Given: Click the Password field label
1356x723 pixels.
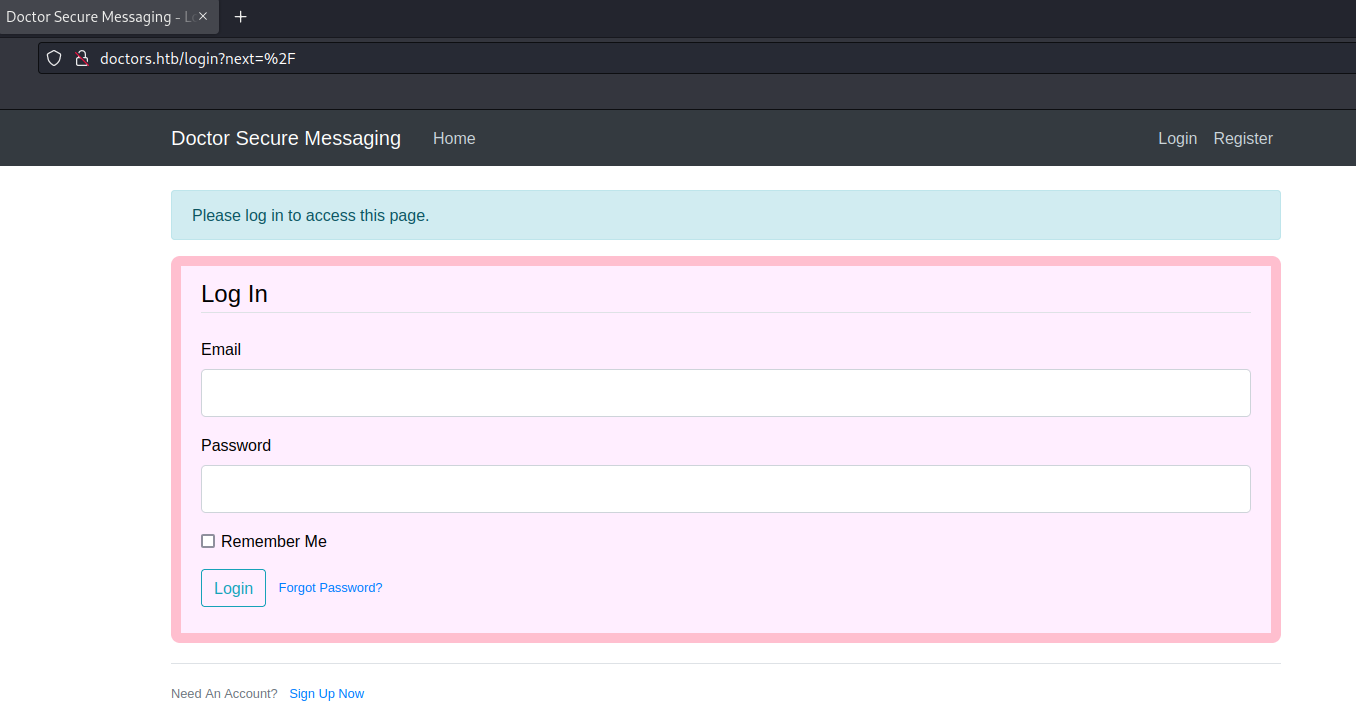Looking at the screenshot, I should 236,445.
